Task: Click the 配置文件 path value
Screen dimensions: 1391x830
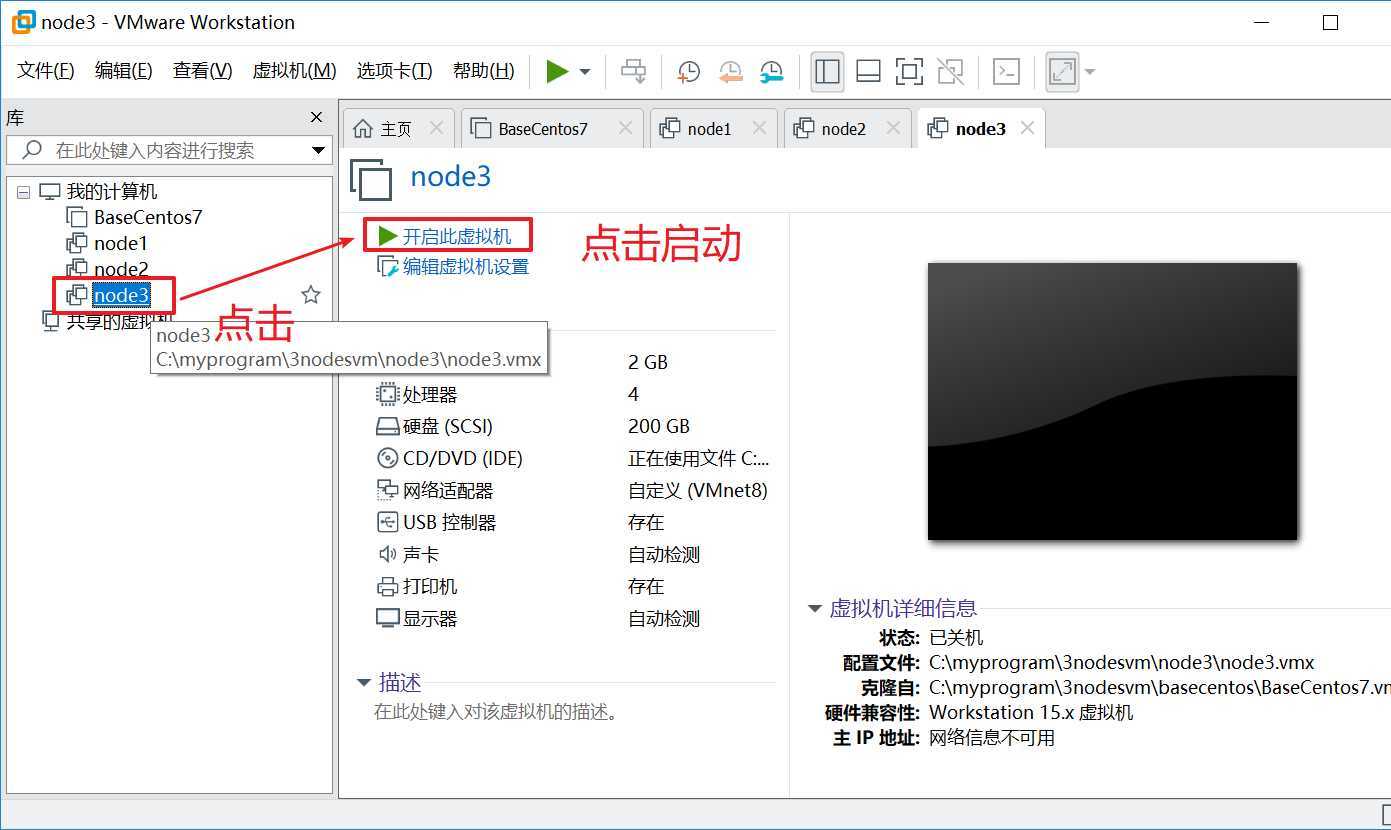Action: tap(1121, 662)
